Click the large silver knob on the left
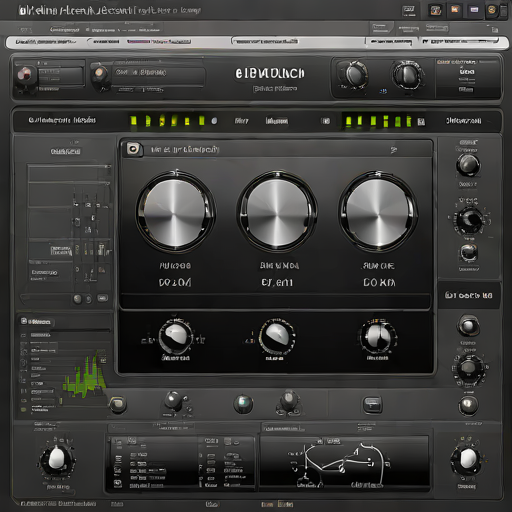Screen dimensions: 512x512 pyautogui.click(x=175, y=212)
